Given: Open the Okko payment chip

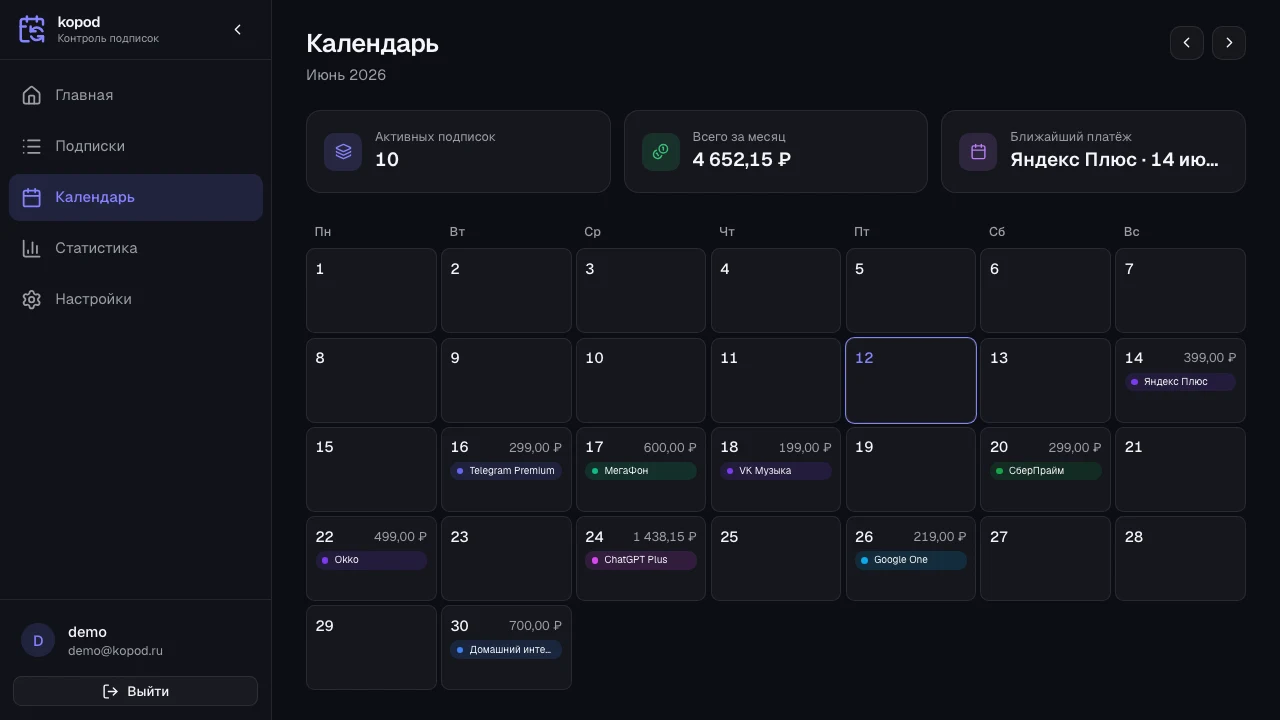Looking at the screenshot, I should pos(371,560).
